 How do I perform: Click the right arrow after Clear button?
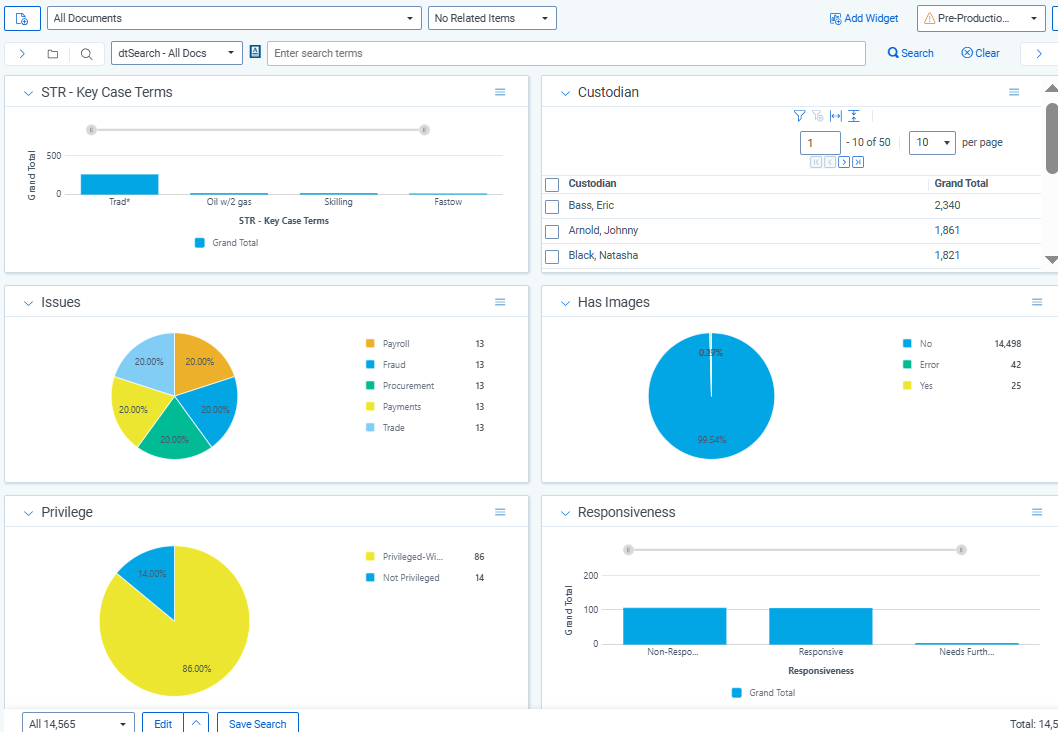point(1039,54)
